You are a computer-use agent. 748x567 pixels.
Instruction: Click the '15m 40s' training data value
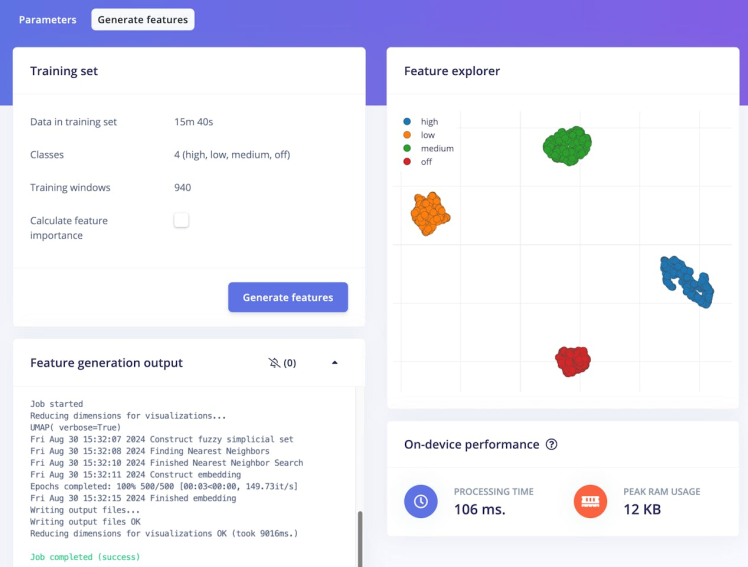click(x=194, y=122)
